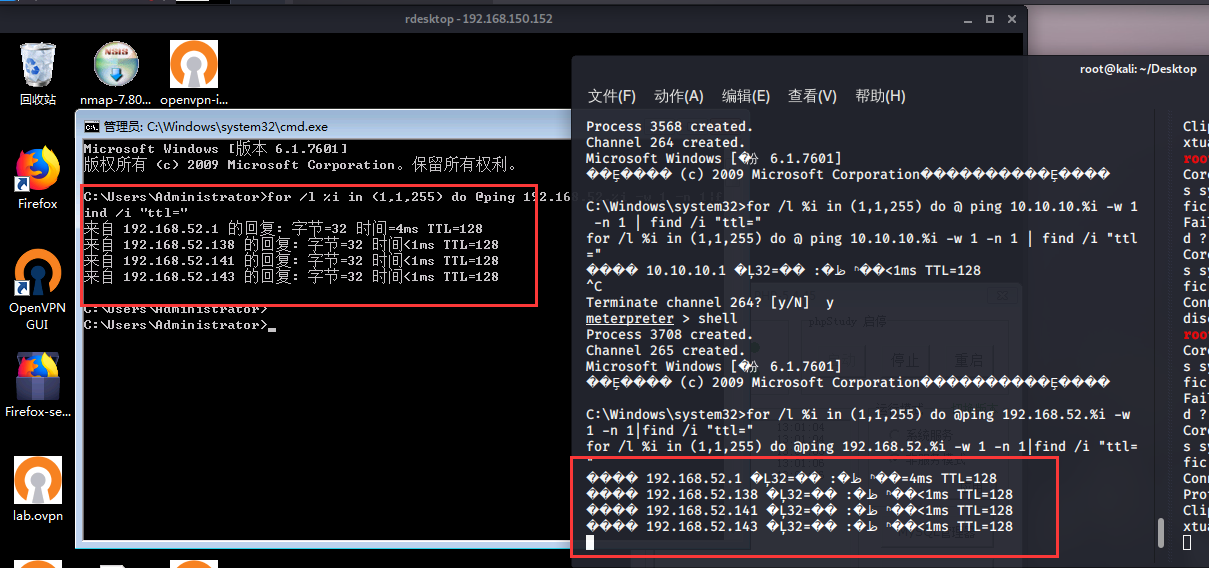Click the 192.168.52.138 line in Kali terminal
The height and width of the screenshot is (568, 1209).
(799, 495)
